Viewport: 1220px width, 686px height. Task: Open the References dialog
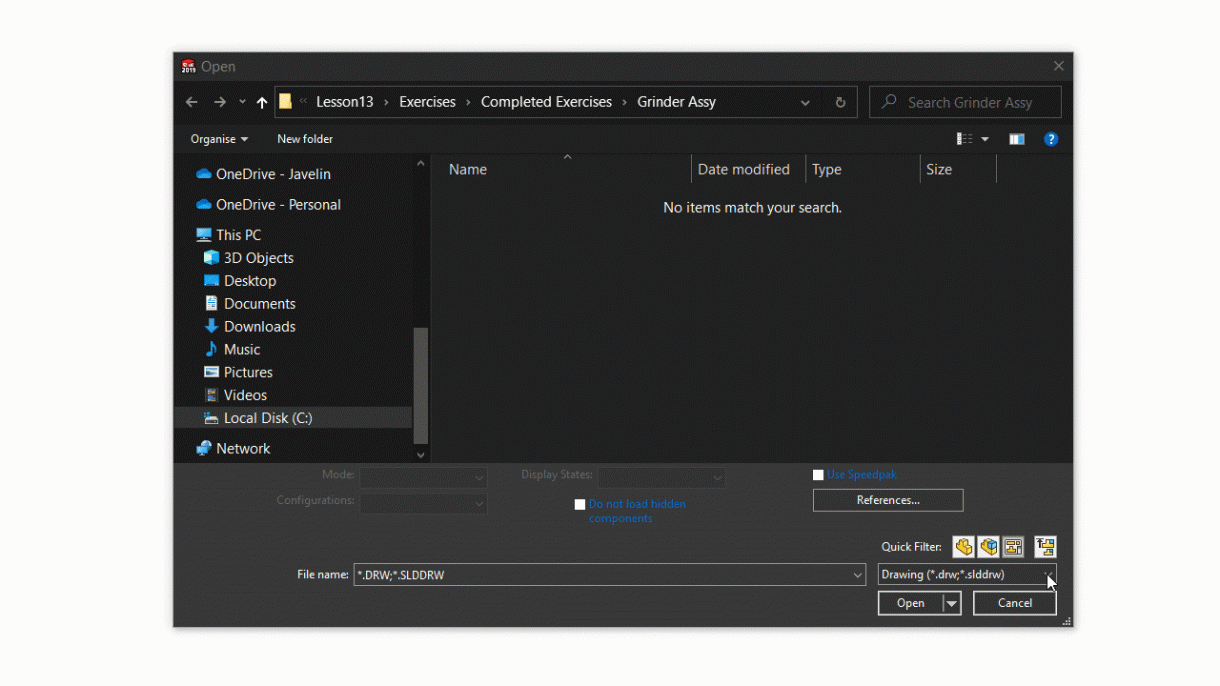[888, 500]
